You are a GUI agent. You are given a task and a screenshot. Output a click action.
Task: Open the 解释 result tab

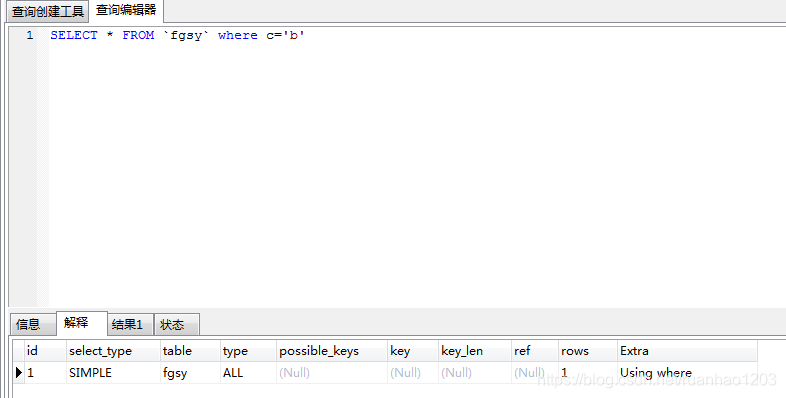pos(82,323)
